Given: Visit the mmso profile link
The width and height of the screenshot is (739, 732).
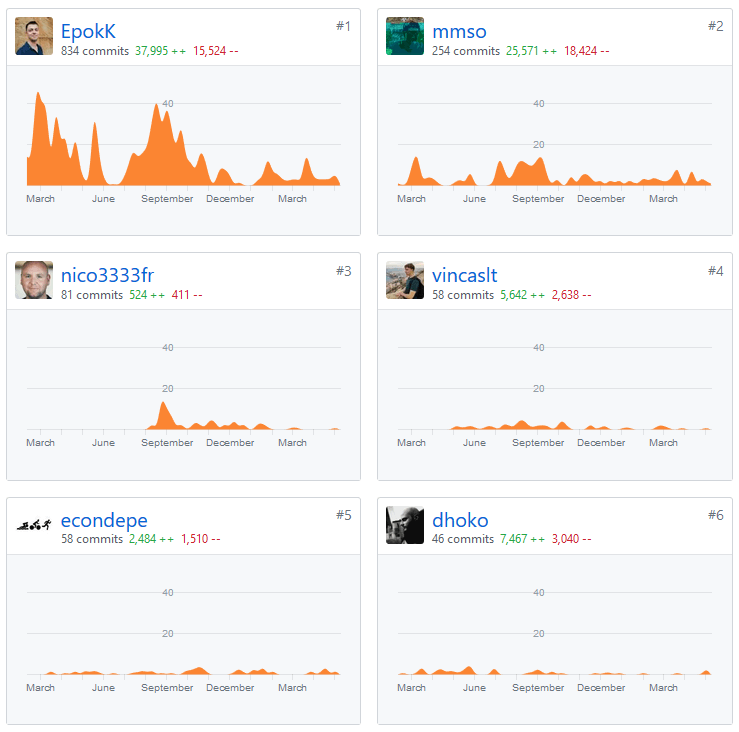Looking at the screenshot, I should coord(459,32).
